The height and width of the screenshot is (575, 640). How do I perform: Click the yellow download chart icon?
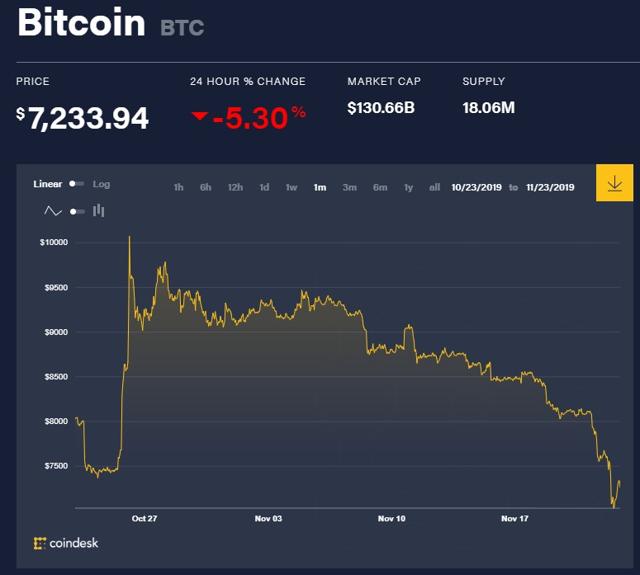pyautogui.click(x=614, y=183)
